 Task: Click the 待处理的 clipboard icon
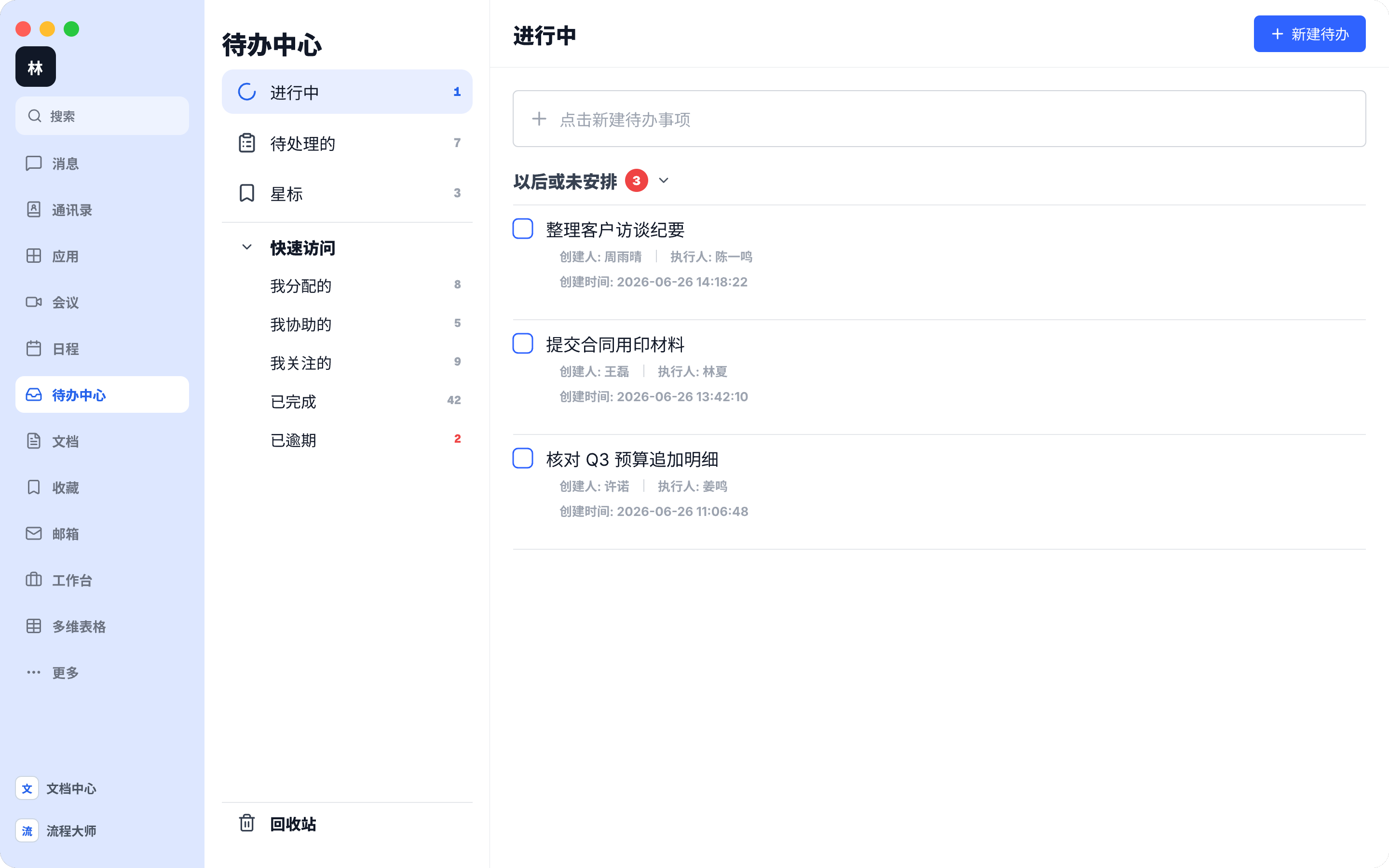click(247, 143)
